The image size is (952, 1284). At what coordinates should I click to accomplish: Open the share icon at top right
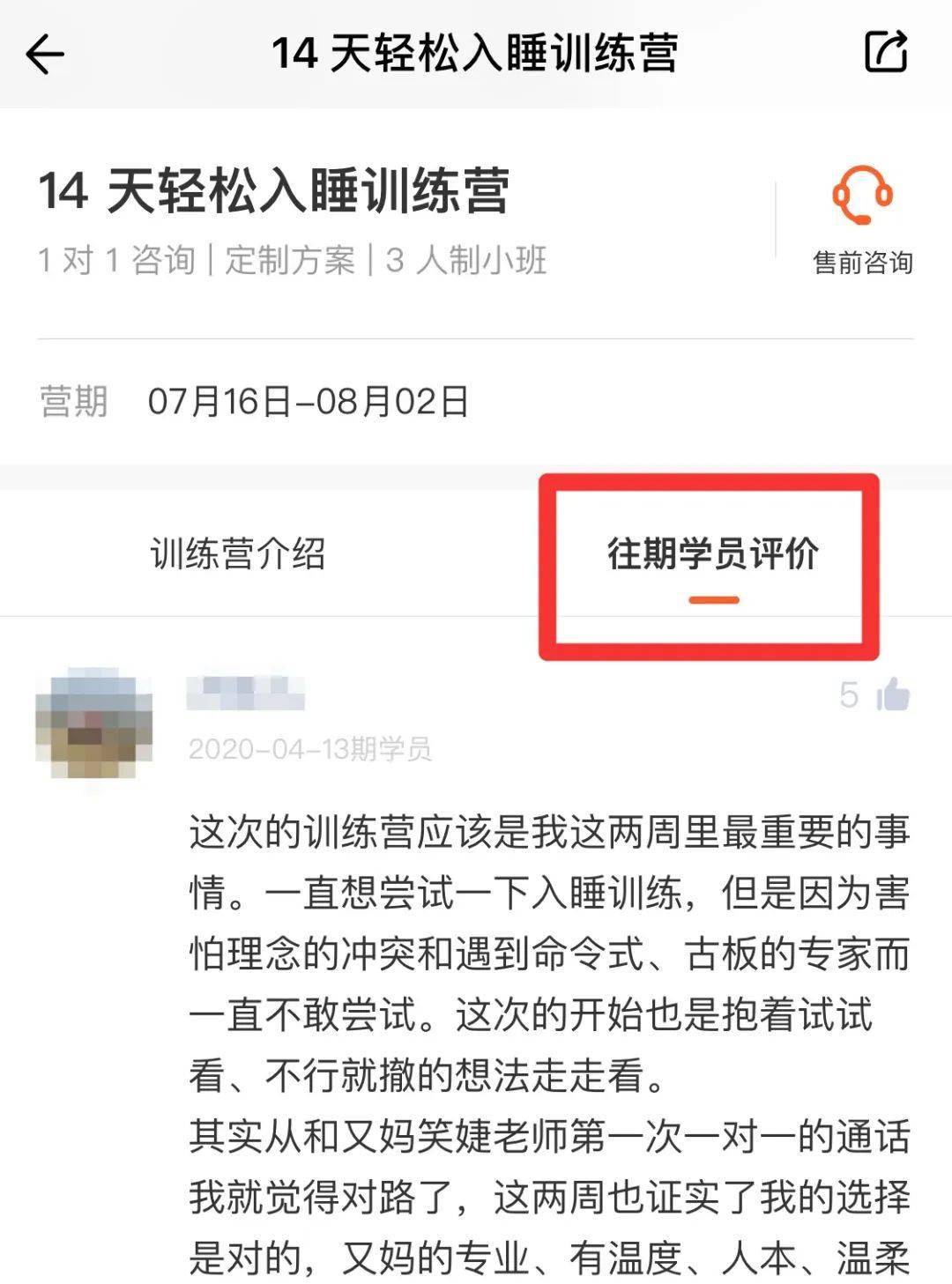coord(885,52)
